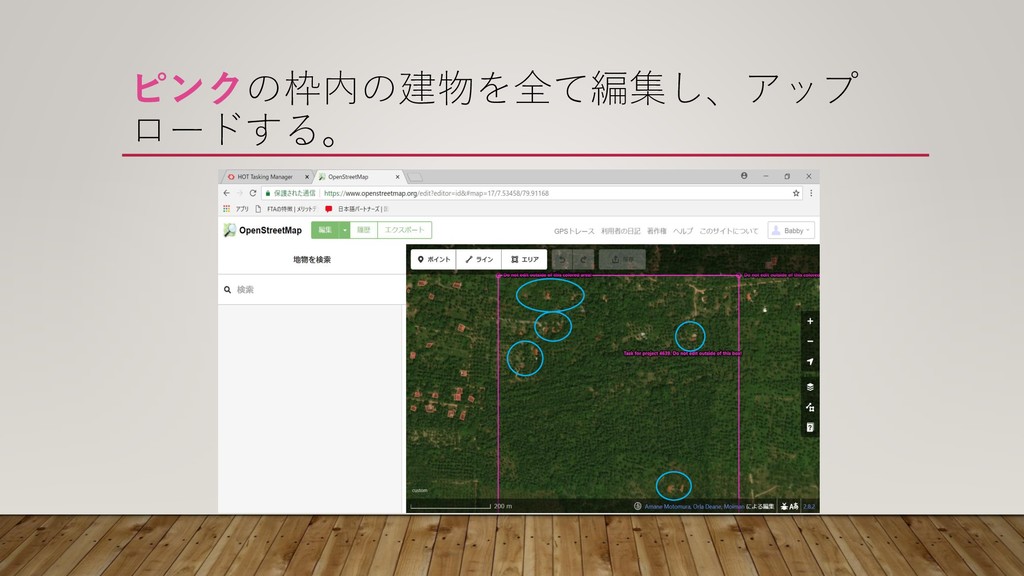Click the green padlock security icon
Screen dimensions: 1024x576
pyautogui.click(x=268, y=193)
